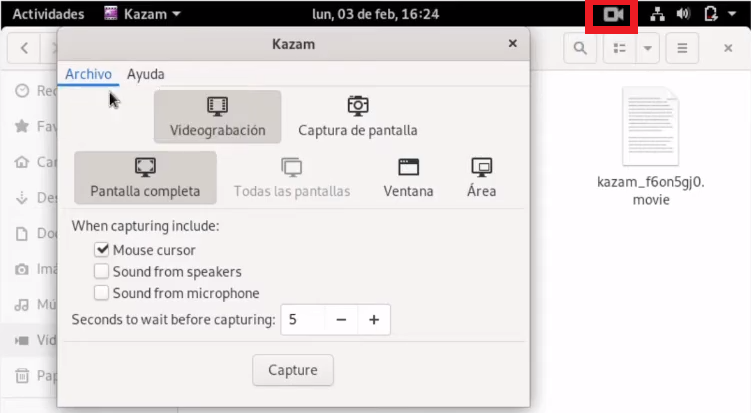Choose Pantalla completa capture option
Screen dimensions: 751x413
pos(145,178)
